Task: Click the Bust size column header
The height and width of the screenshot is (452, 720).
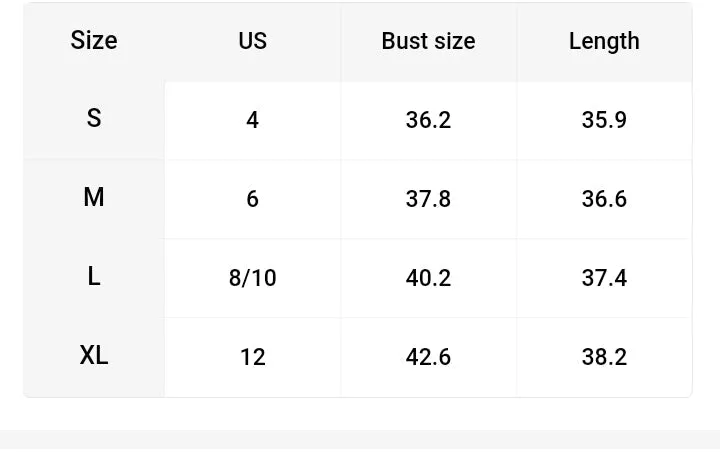Action: pyautogui.click(x=428, y=40)
